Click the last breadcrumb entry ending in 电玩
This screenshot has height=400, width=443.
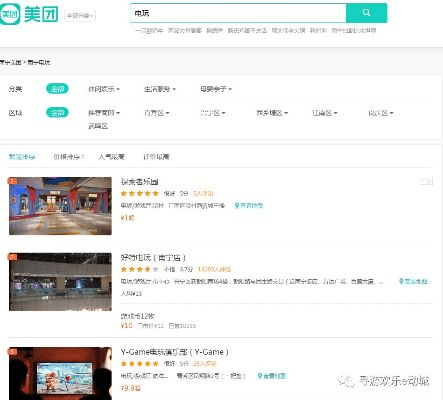(x=39, y=62)
